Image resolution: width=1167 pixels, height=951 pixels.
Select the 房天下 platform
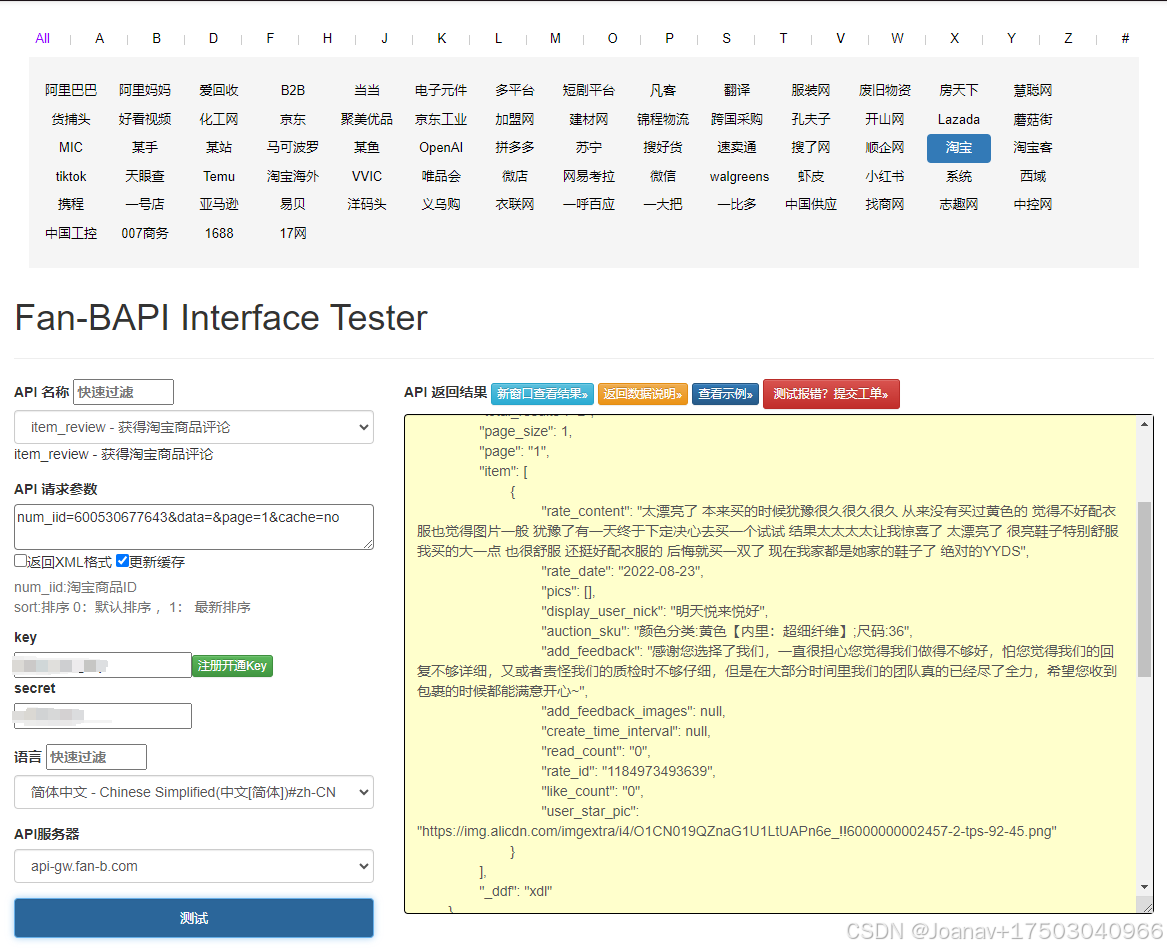959,90
